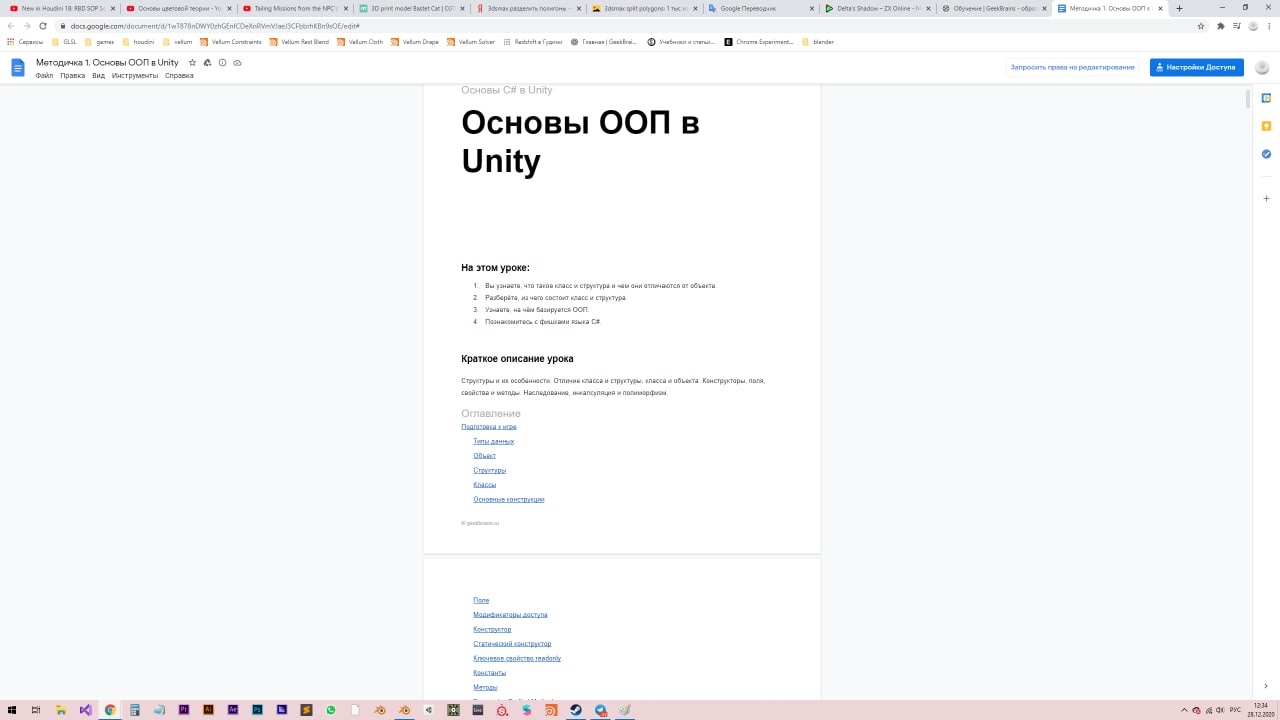Screen dimensions: 1280x720
Task: Click the Оглавление heading text
Action: (x=491, y=413)
